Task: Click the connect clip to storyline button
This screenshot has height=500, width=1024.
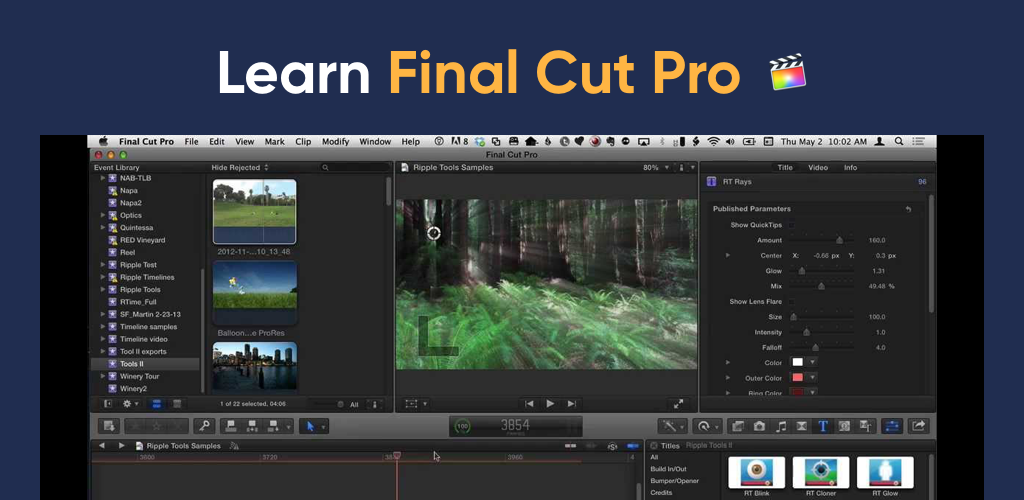Action: (231, 426)
